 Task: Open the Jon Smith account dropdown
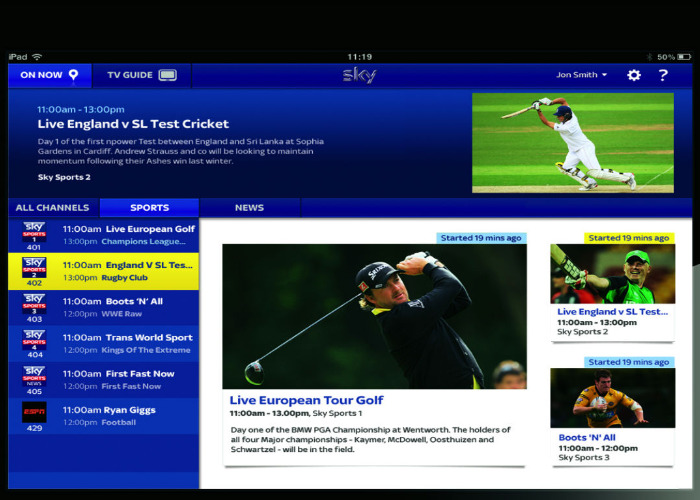click(581, 75)
